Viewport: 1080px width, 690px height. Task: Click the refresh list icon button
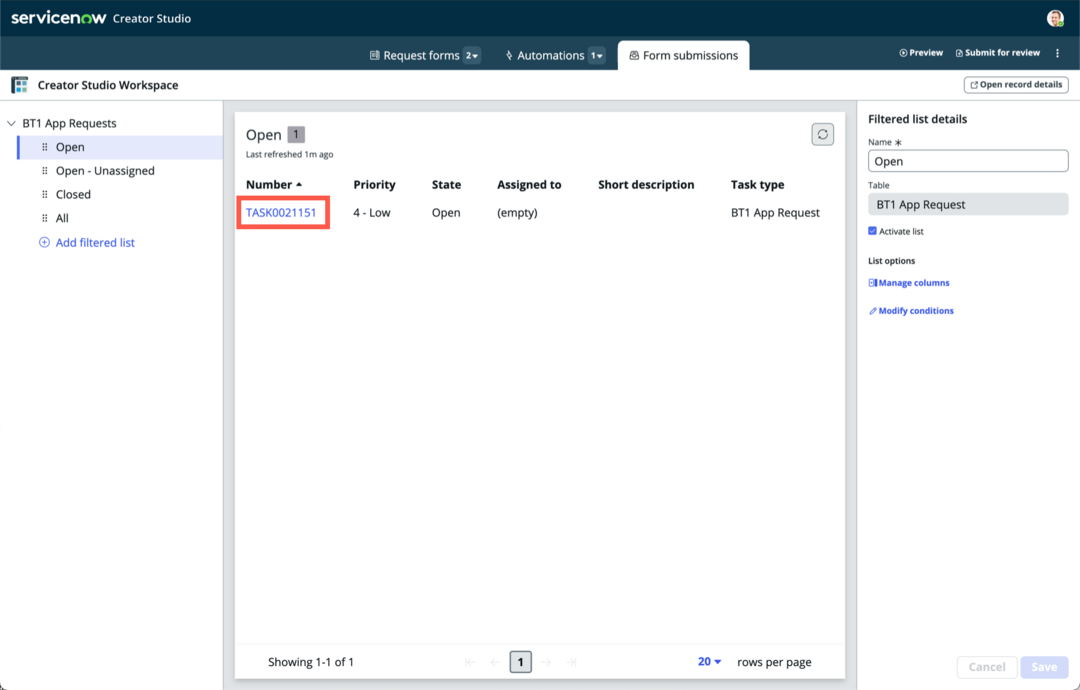pos(822,134)
